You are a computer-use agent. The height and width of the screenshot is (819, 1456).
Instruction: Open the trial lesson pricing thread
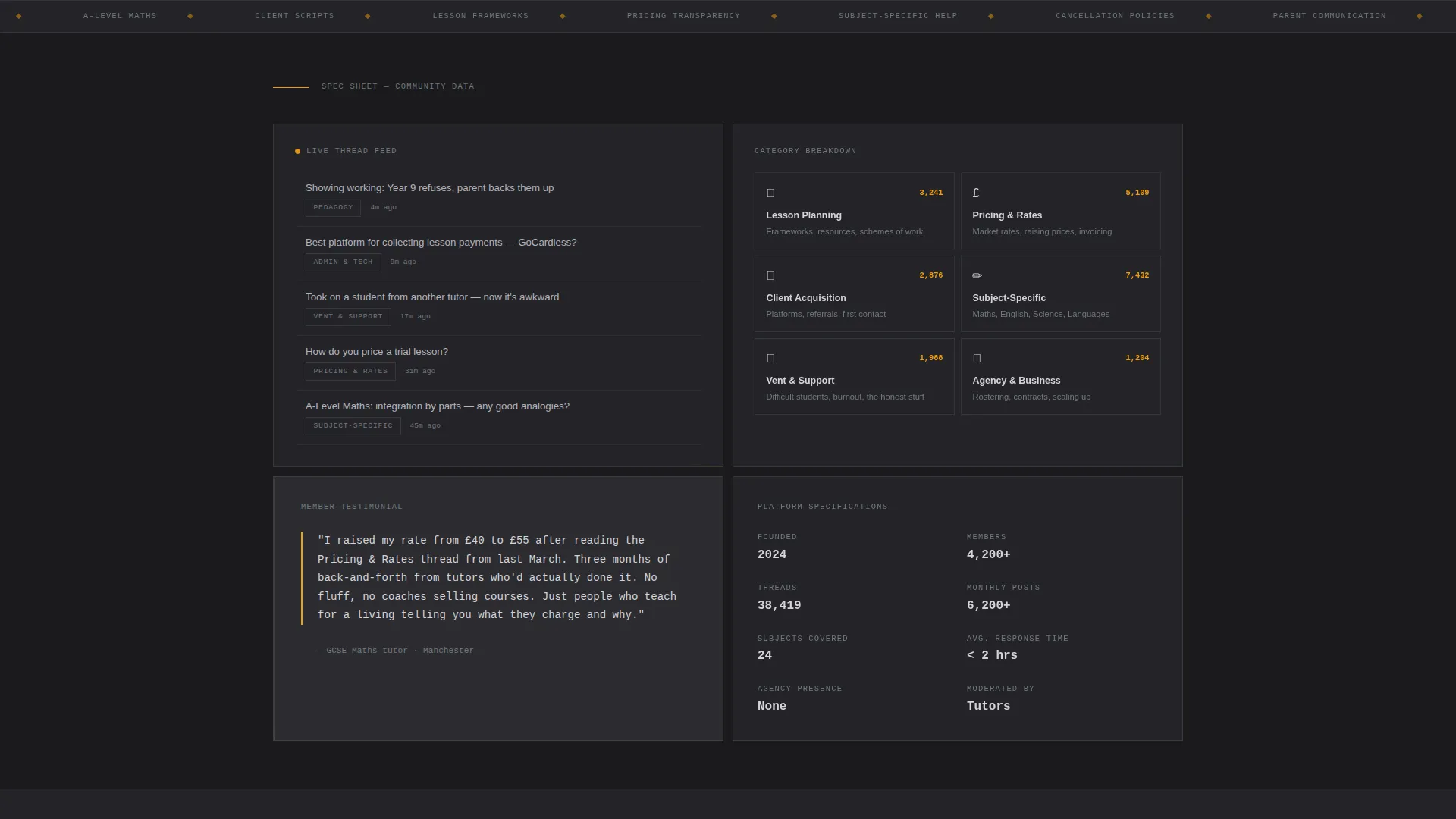point(377,352)
